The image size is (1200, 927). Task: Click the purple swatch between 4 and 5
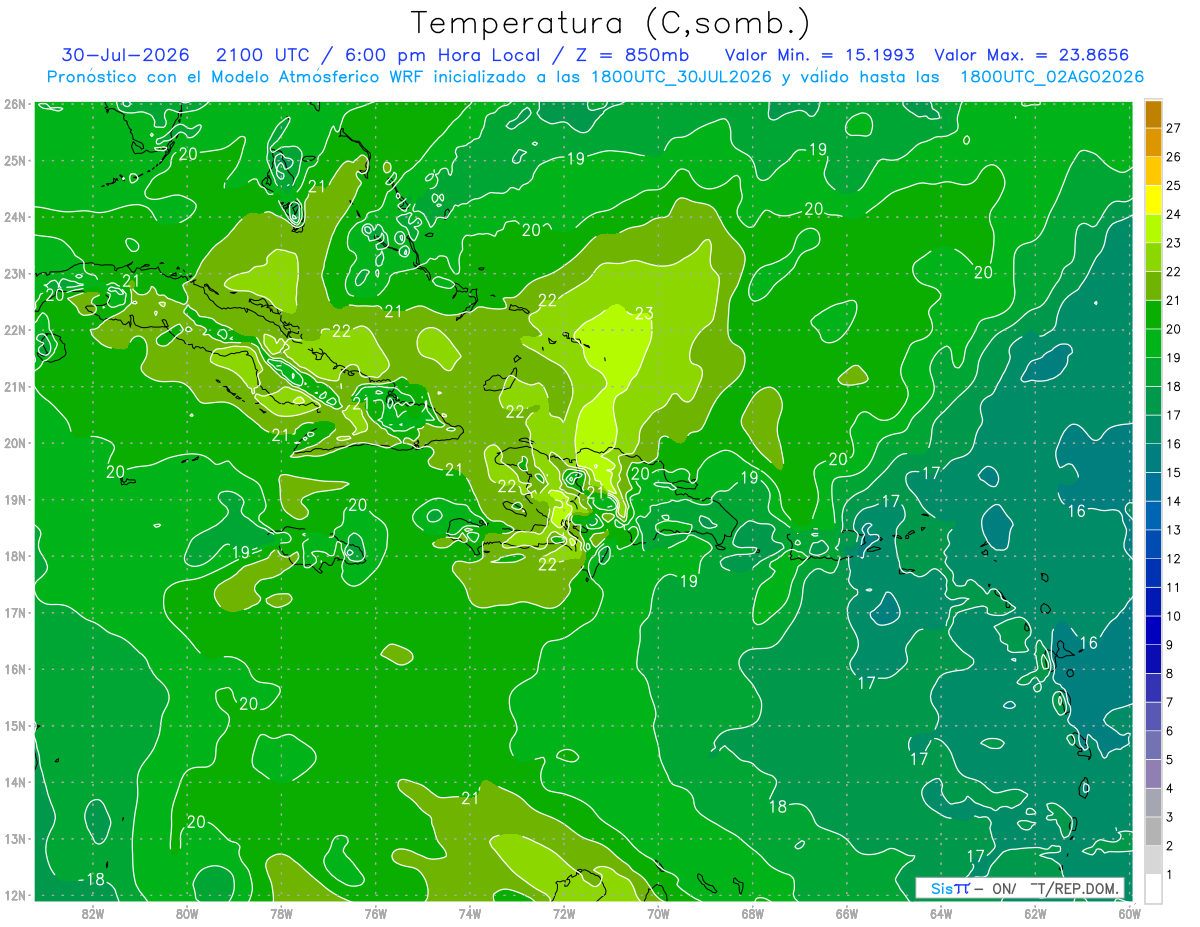point(1153,773)
